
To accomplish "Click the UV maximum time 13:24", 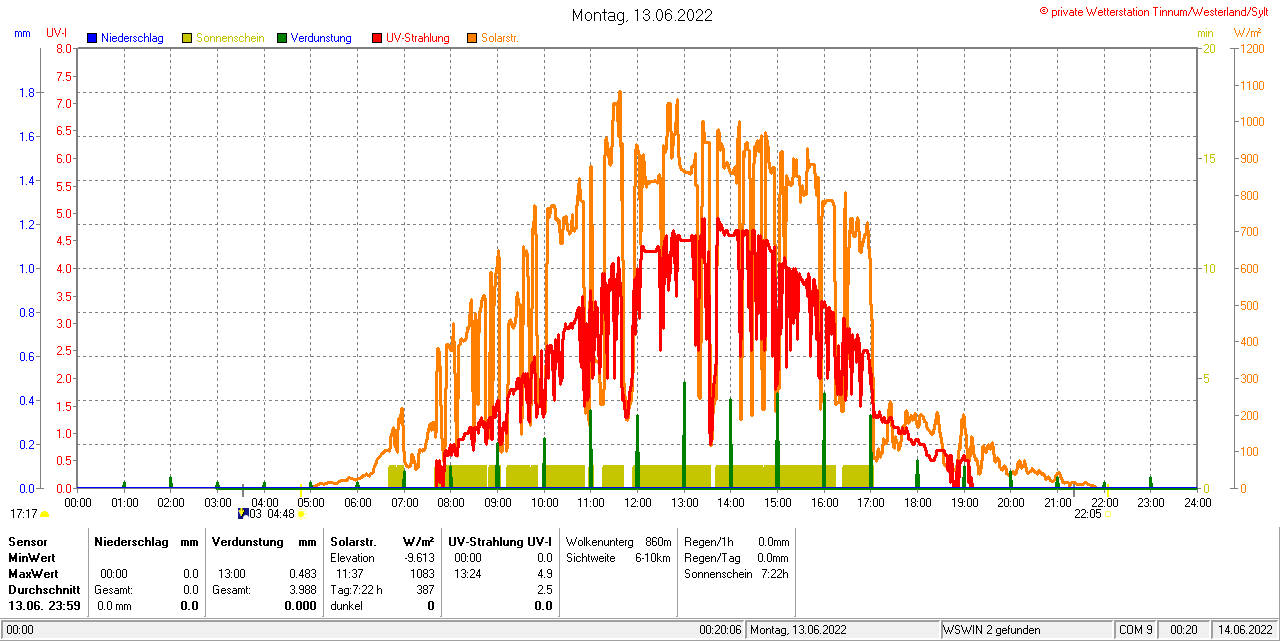I will (x=468, y=573).
